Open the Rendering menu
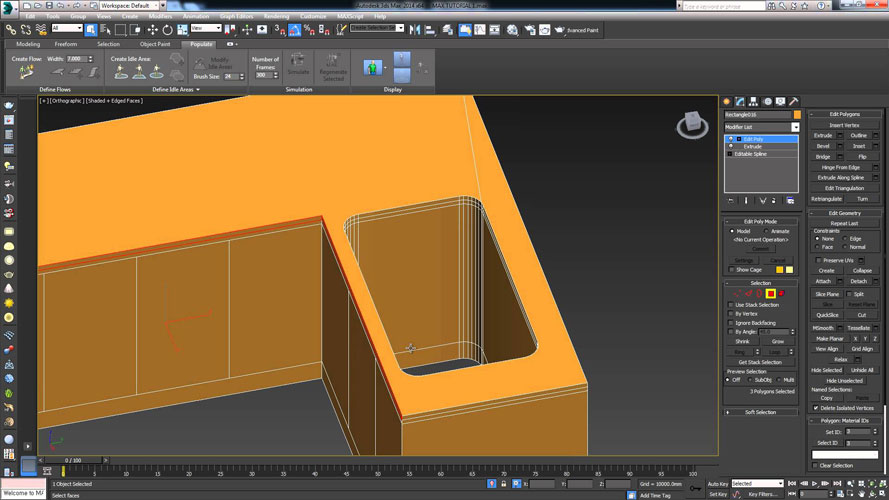 pos(276,16)
